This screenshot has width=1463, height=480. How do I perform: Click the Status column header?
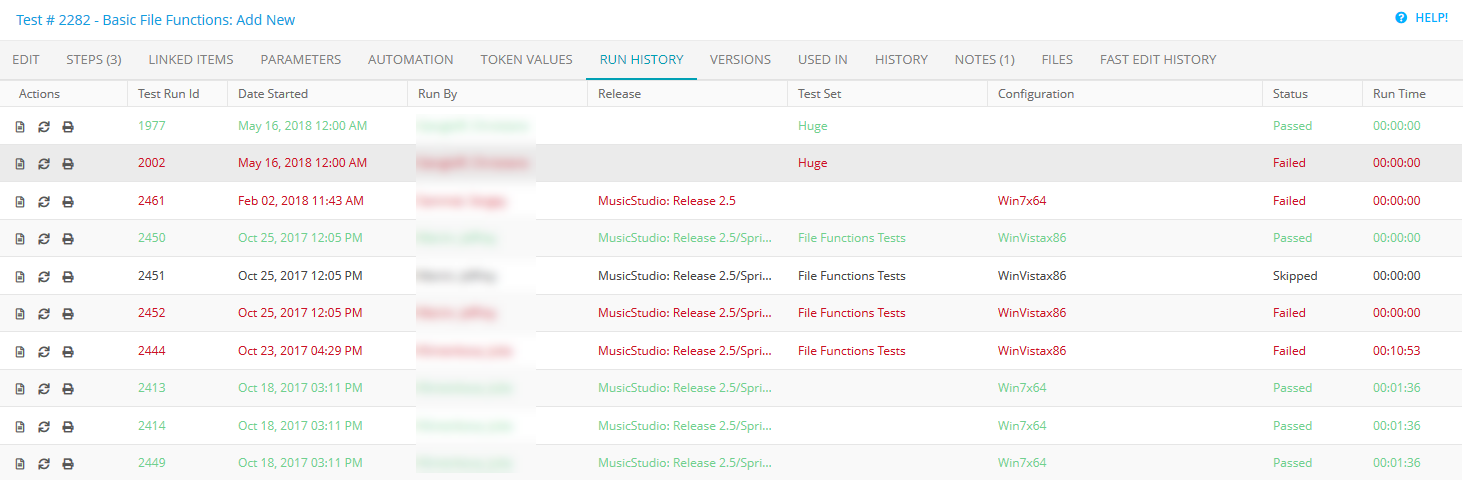1290,94
